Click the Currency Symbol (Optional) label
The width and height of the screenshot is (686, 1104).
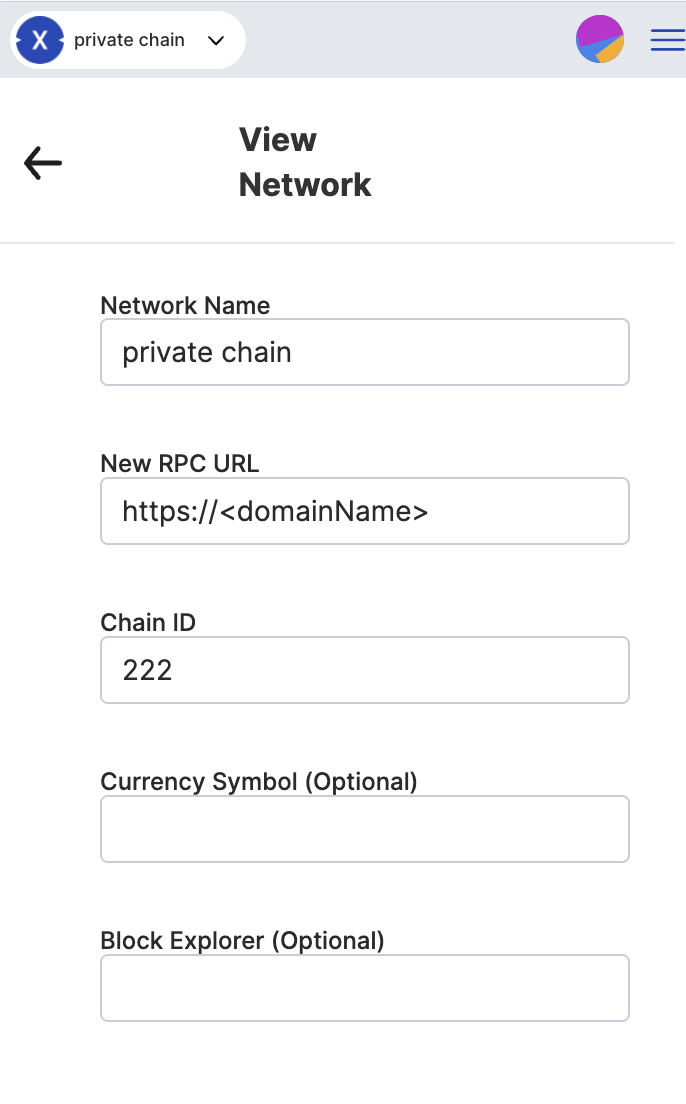coord(259,781)
